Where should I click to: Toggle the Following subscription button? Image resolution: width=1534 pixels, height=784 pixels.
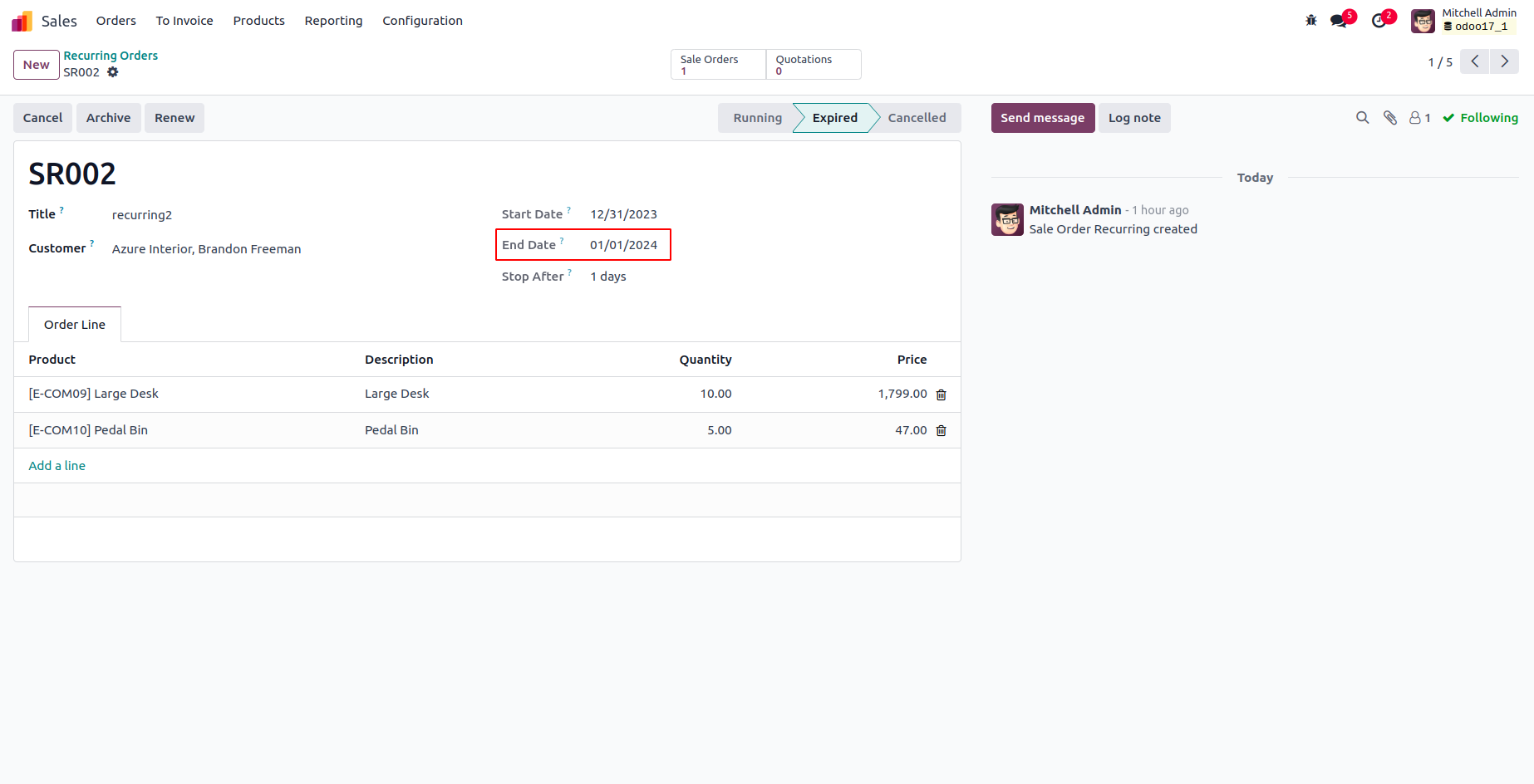[1480, 118]
